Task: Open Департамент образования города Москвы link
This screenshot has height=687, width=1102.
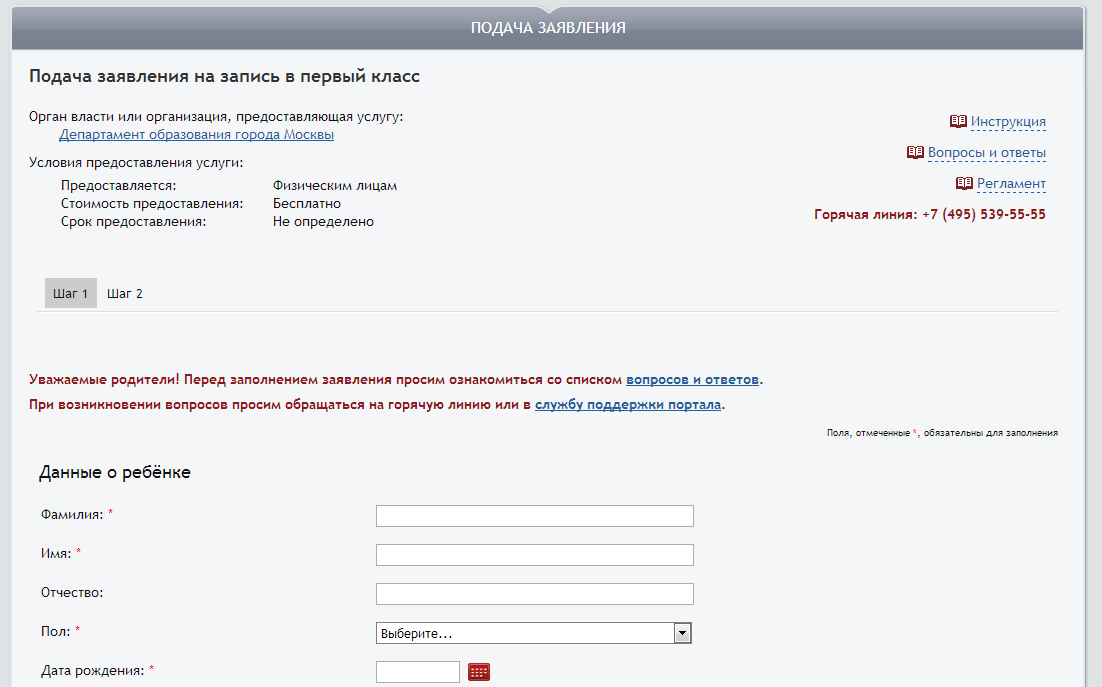Action: pos(196,135)
